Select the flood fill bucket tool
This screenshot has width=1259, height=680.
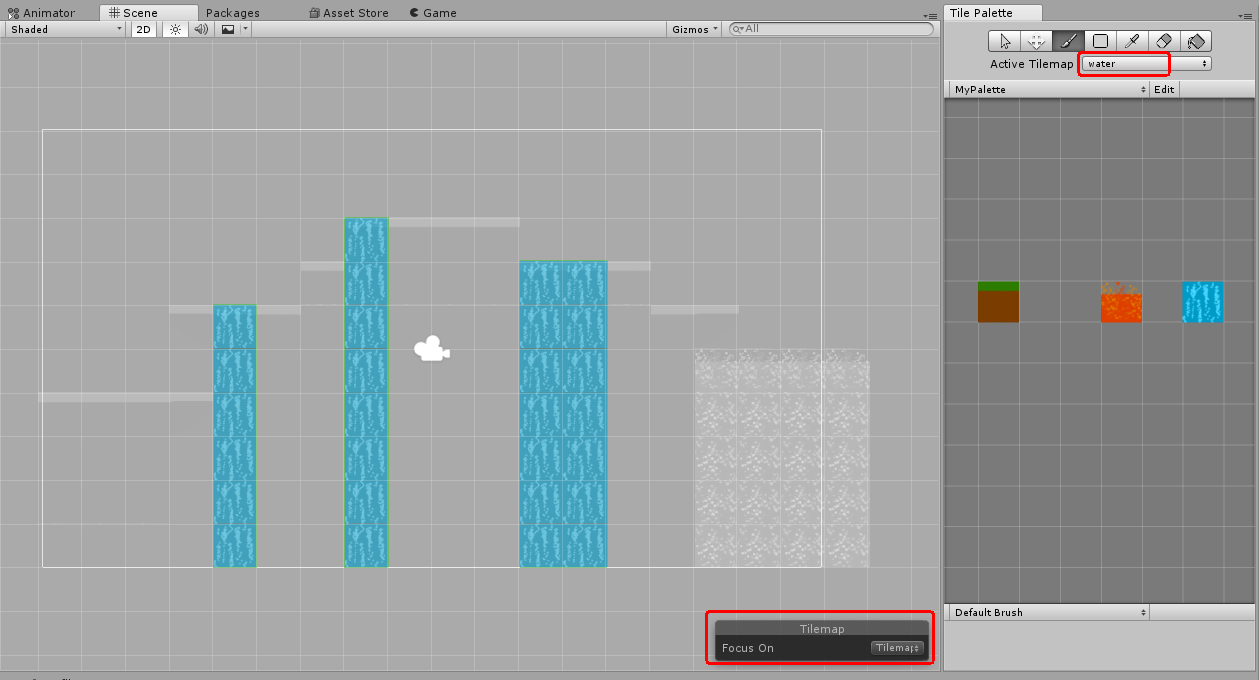[x=1196, y=41]
